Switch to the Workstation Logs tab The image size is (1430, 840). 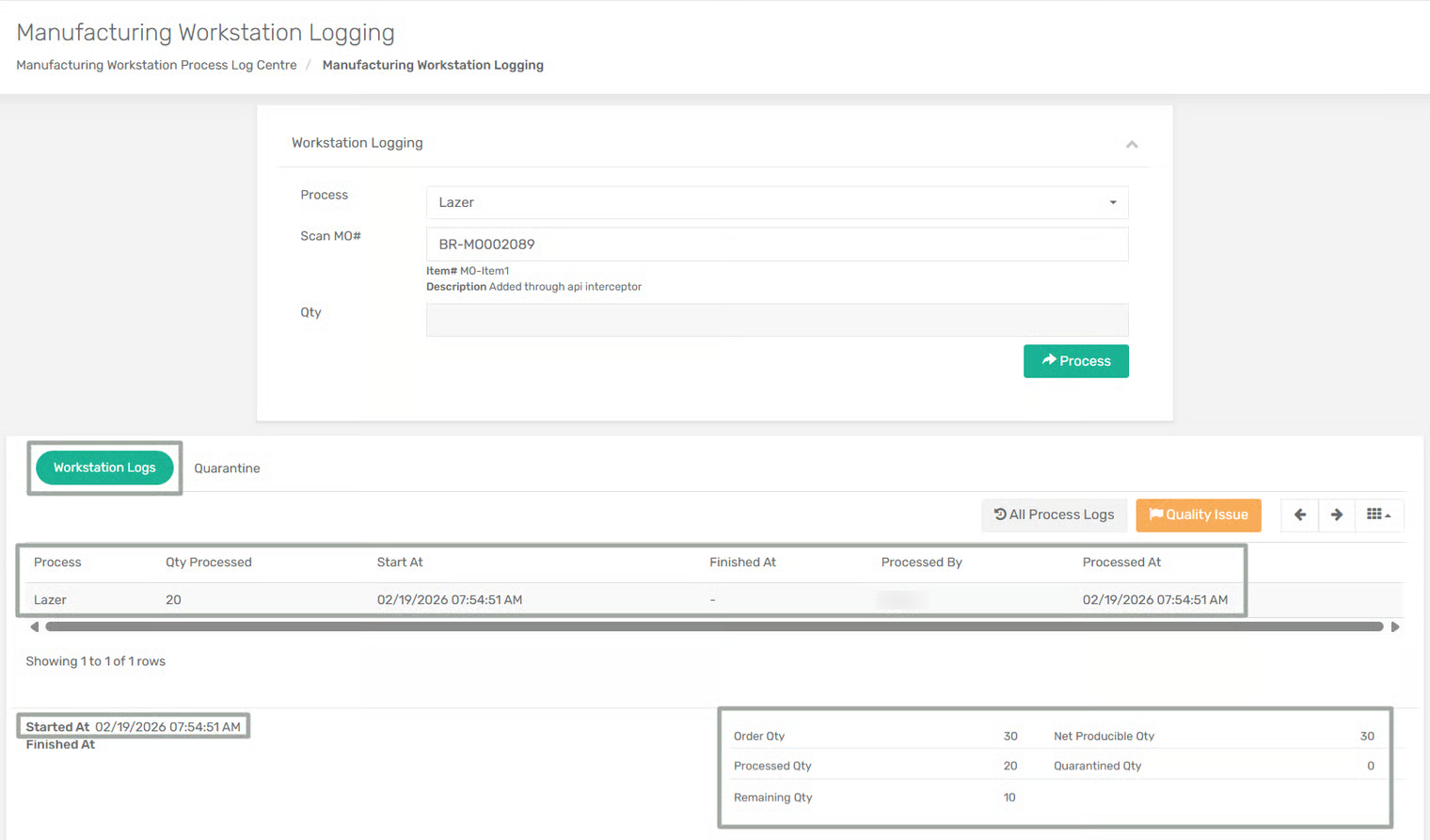pyautogui.click(x=104, y=468)
